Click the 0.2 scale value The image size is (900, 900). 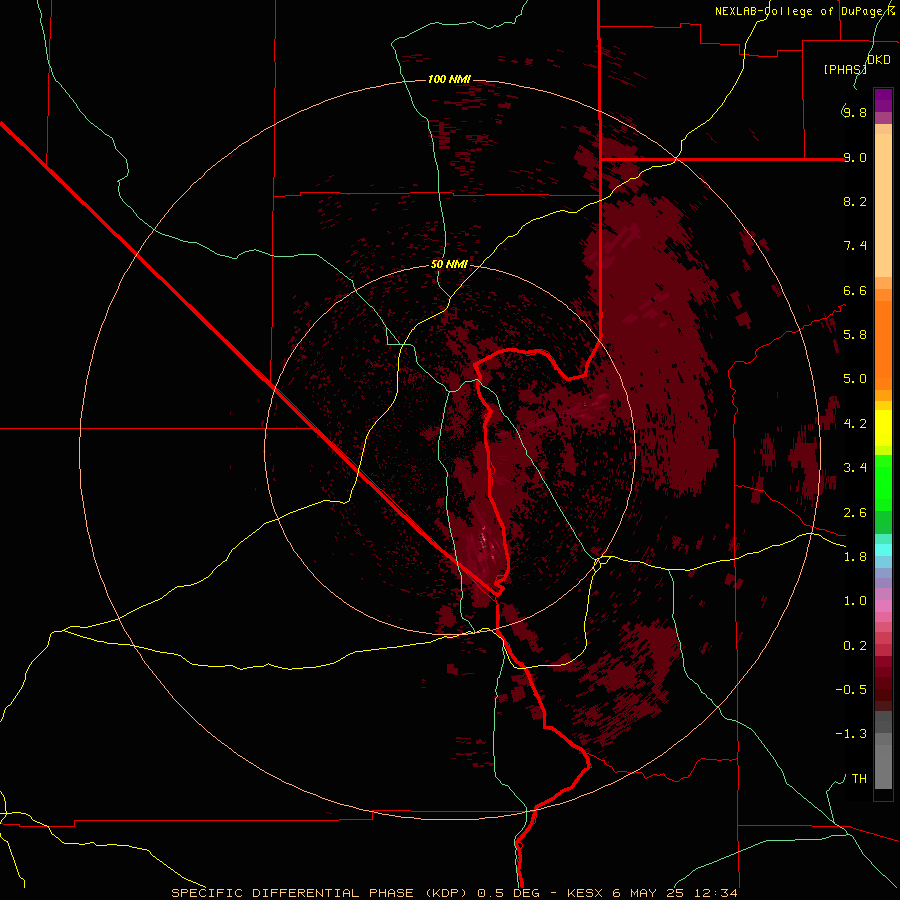[x=855, y=646]
